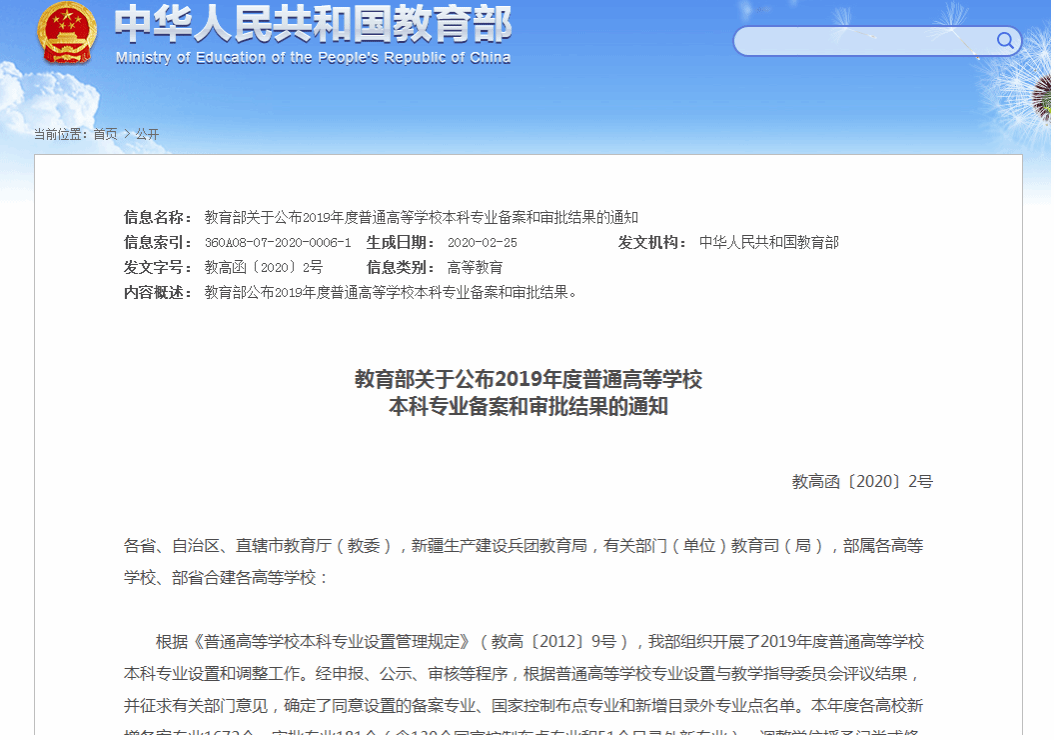Click the 信息名称 value text
1054x740 pixels.
coord(421,217)
